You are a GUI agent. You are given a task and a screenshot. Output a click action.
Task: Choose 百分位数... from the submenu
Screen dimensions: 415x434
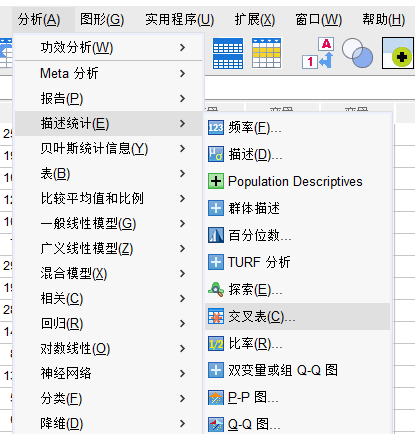(297, 235)
